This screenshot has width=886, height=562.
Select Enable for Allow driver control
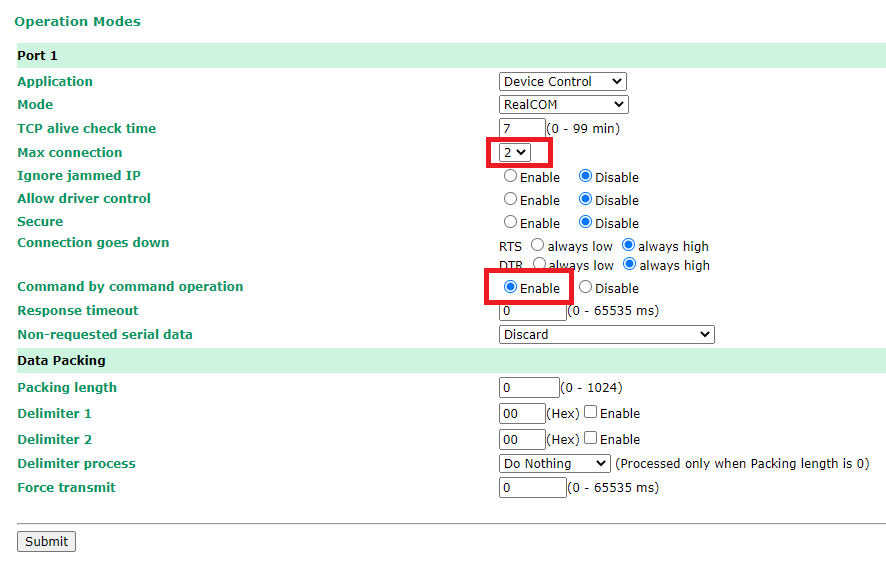(511, 199)
